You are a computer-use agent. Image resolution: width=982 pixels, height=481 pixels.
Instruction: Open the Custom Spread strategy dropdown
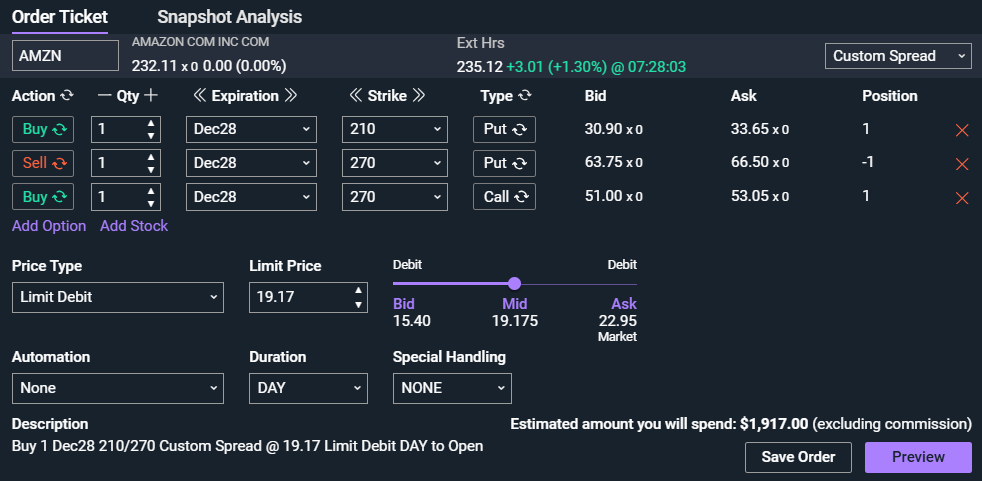point(898,56)
